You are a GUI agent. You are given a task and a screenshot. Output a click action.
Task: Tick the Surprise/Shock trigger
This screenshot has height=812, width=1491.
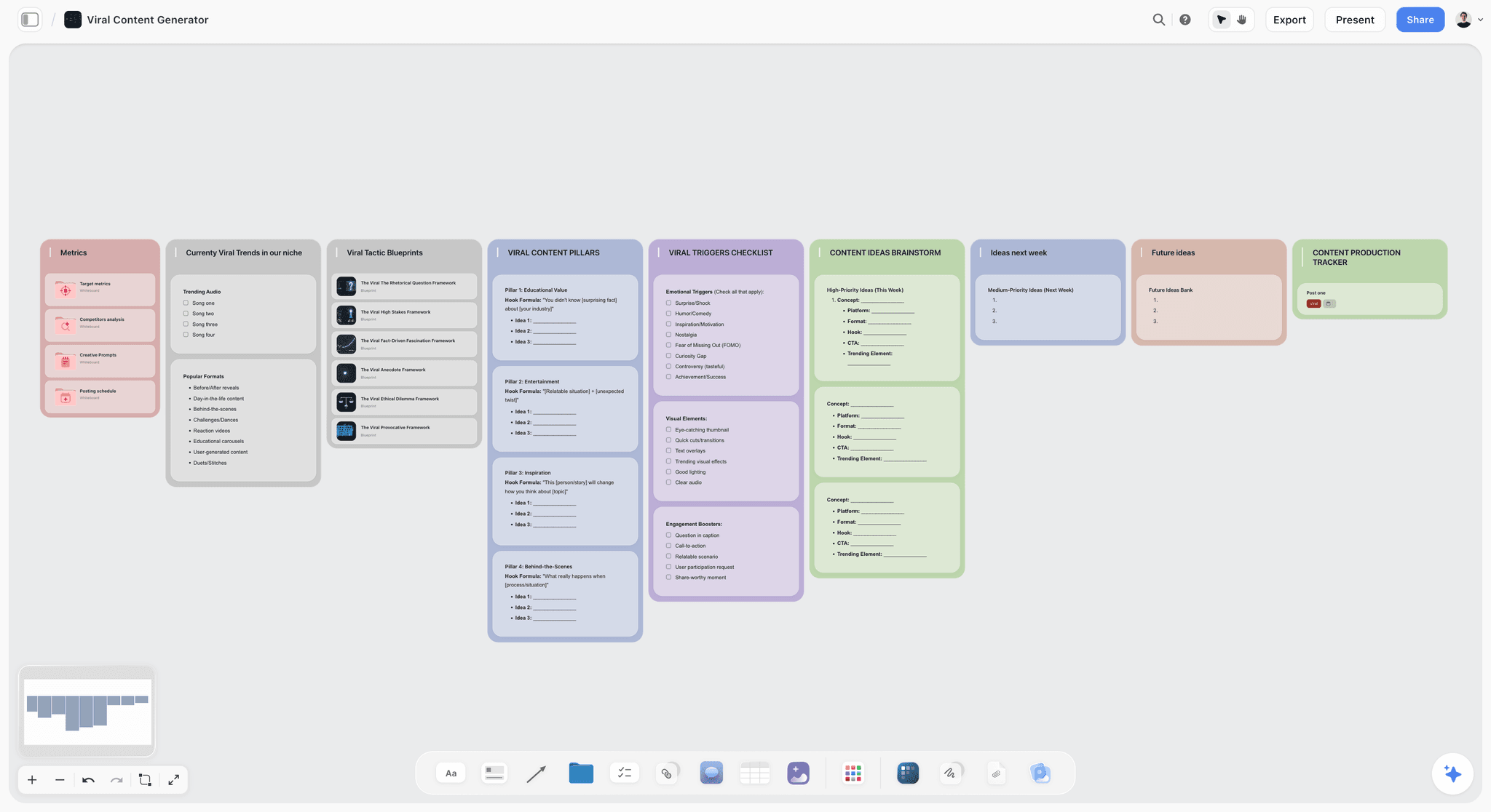pos(668,303)
